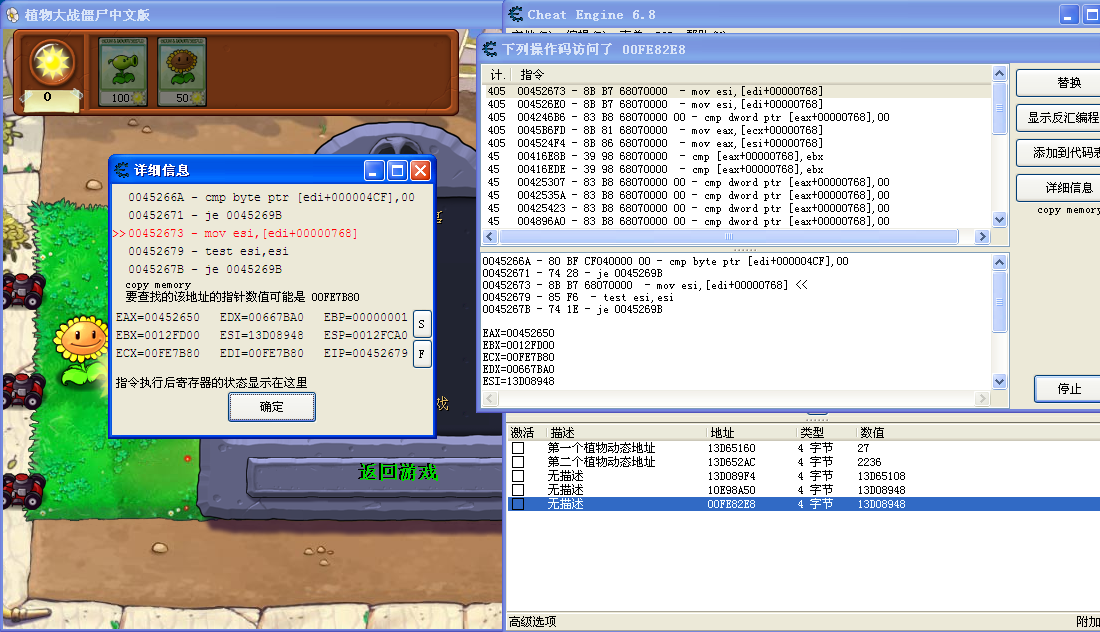The width and height of the screenshot is (1100, 632).
Task: Click the sun counter icon in the seed bar
Action: click(x=52, y=63)
